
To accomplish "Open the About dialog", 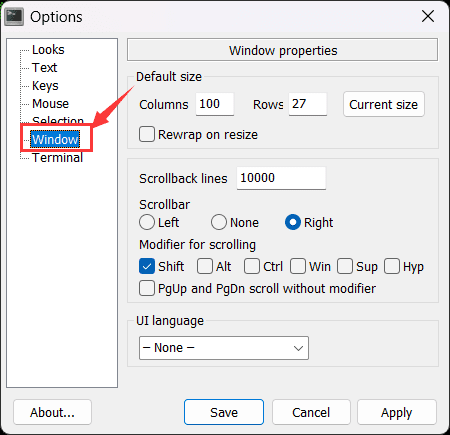I will tap(52, 412).
